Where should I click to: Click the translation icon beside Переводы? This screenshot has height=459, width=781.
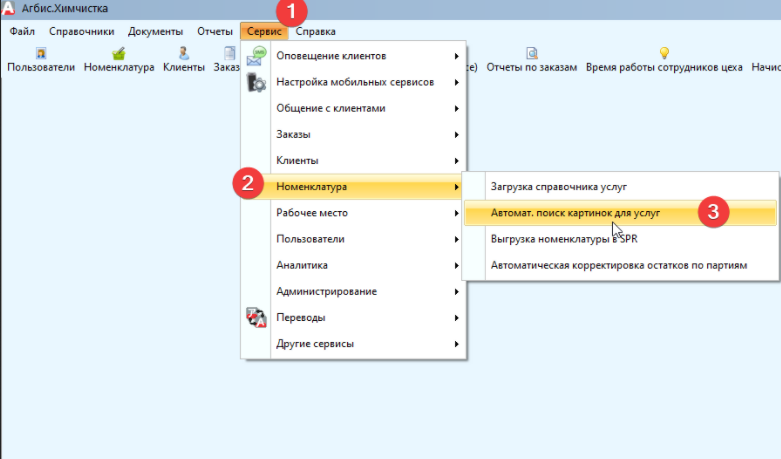coord(257,318)
